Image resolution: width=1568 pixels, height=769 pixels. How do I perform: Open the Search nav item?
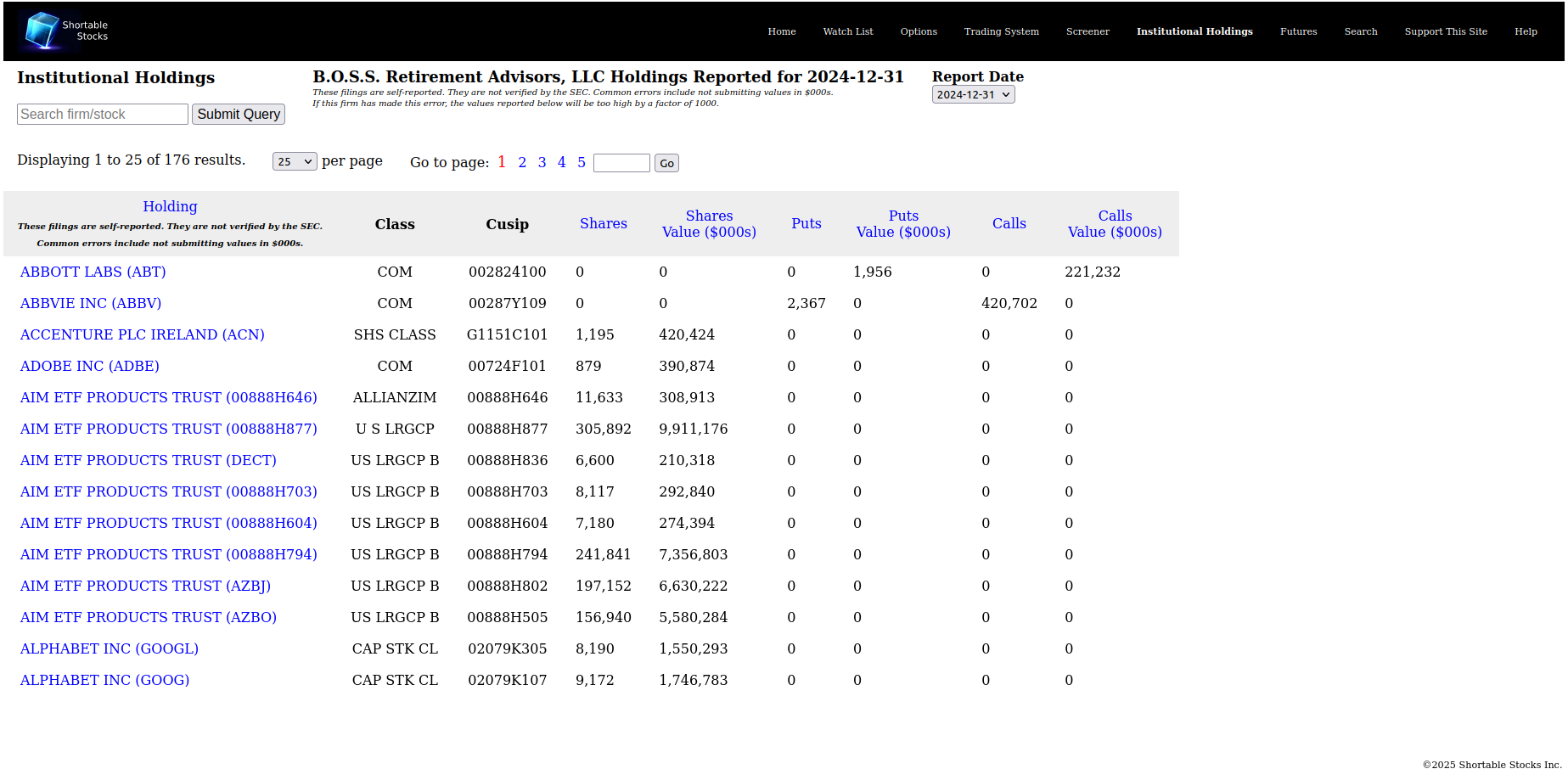click(1361, 31)
